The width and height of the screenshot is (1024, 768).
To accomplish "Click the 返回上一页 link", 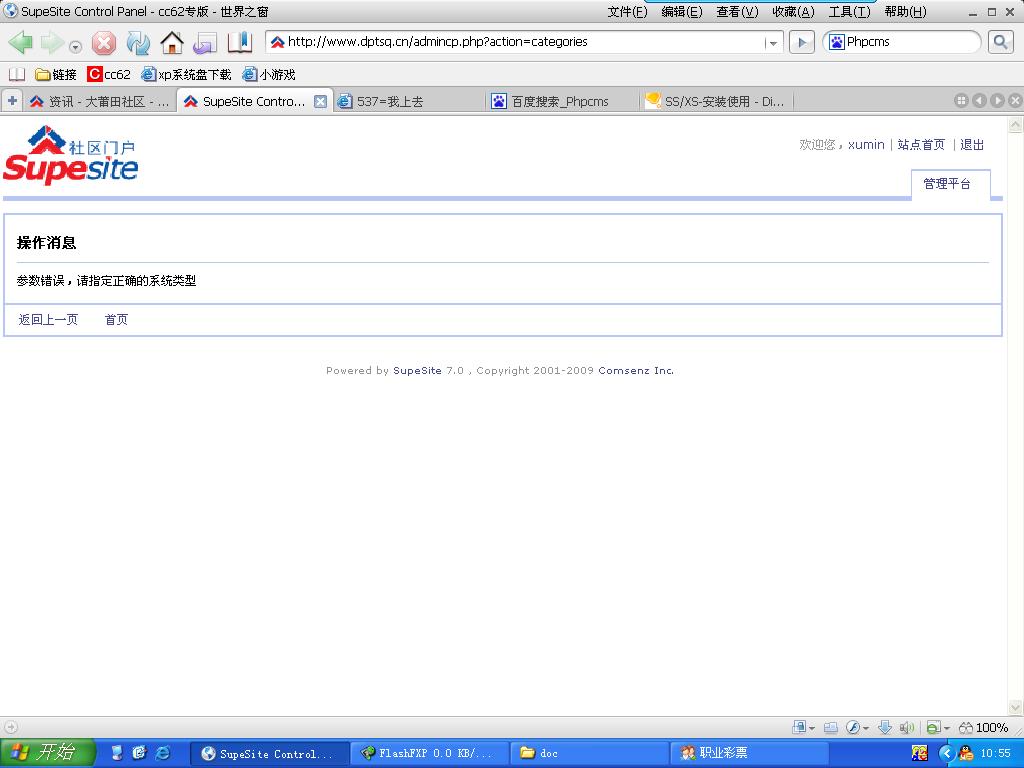I will point(48,319).
